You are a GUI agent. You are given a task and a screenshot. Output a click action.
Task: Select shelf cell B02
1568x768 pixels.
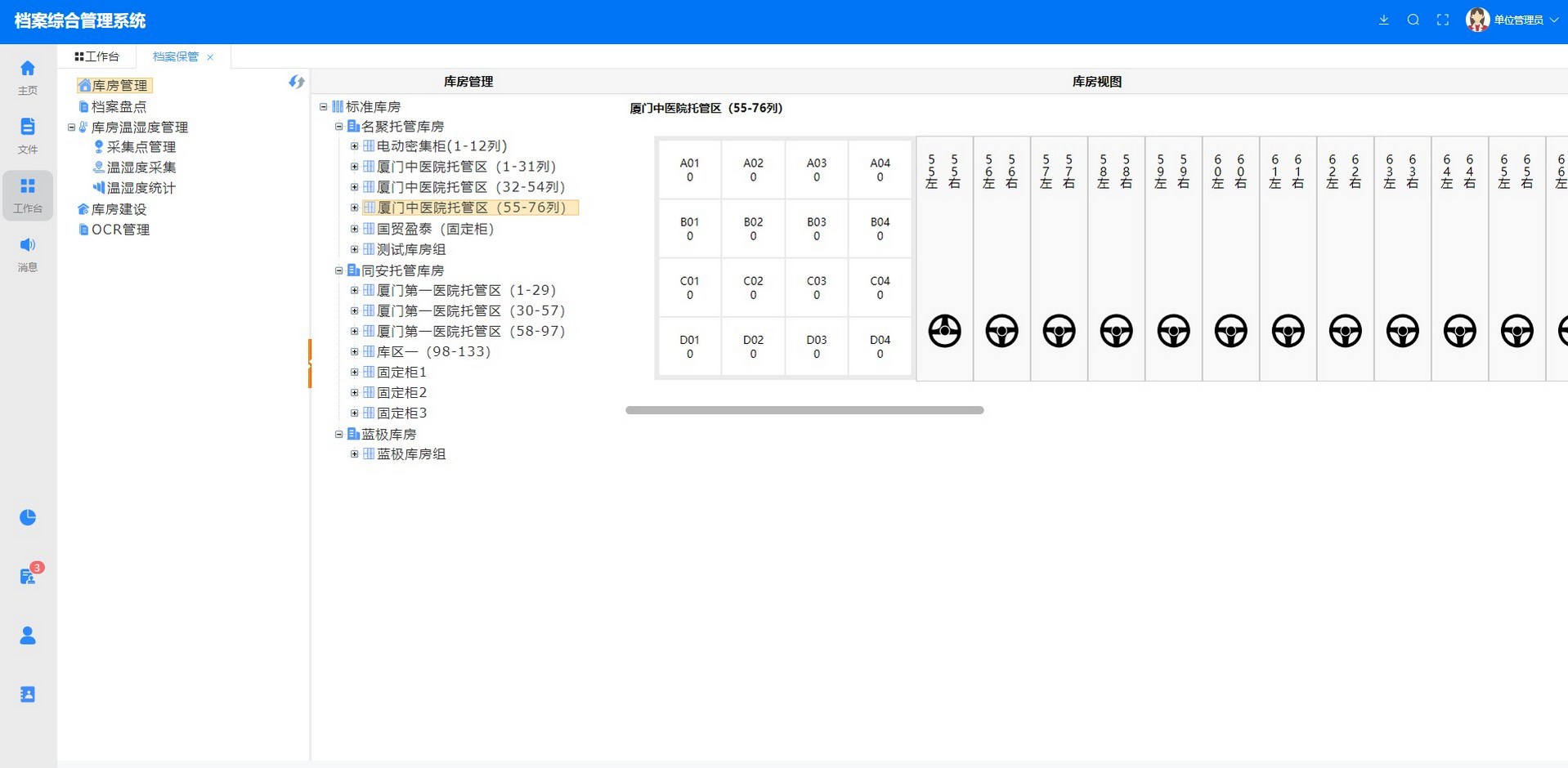pyautogui.click(x=753, y=229)
